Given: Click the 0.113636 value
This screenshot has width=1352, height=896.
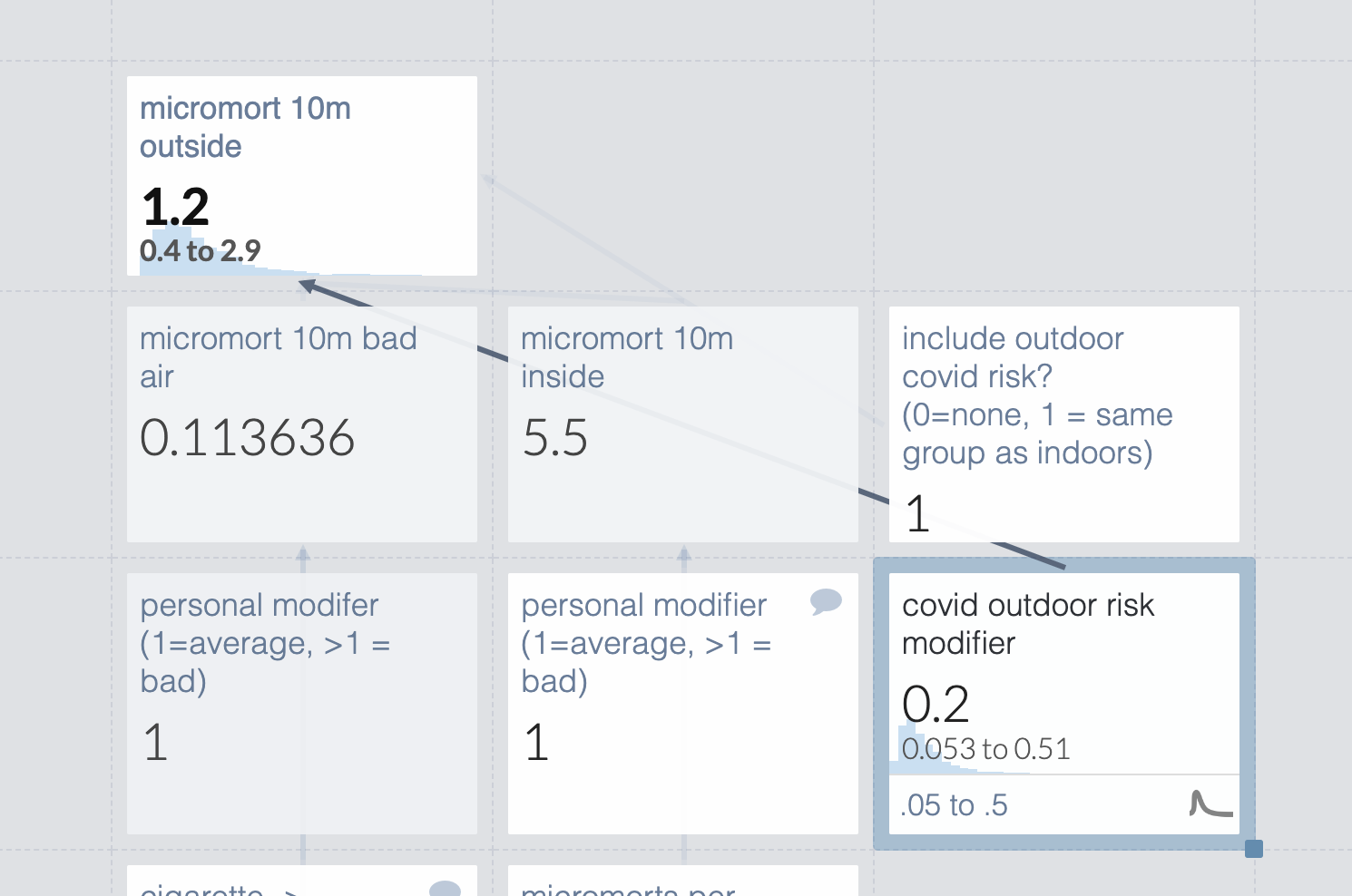Looking at the screenshot, I should [247, 438].
